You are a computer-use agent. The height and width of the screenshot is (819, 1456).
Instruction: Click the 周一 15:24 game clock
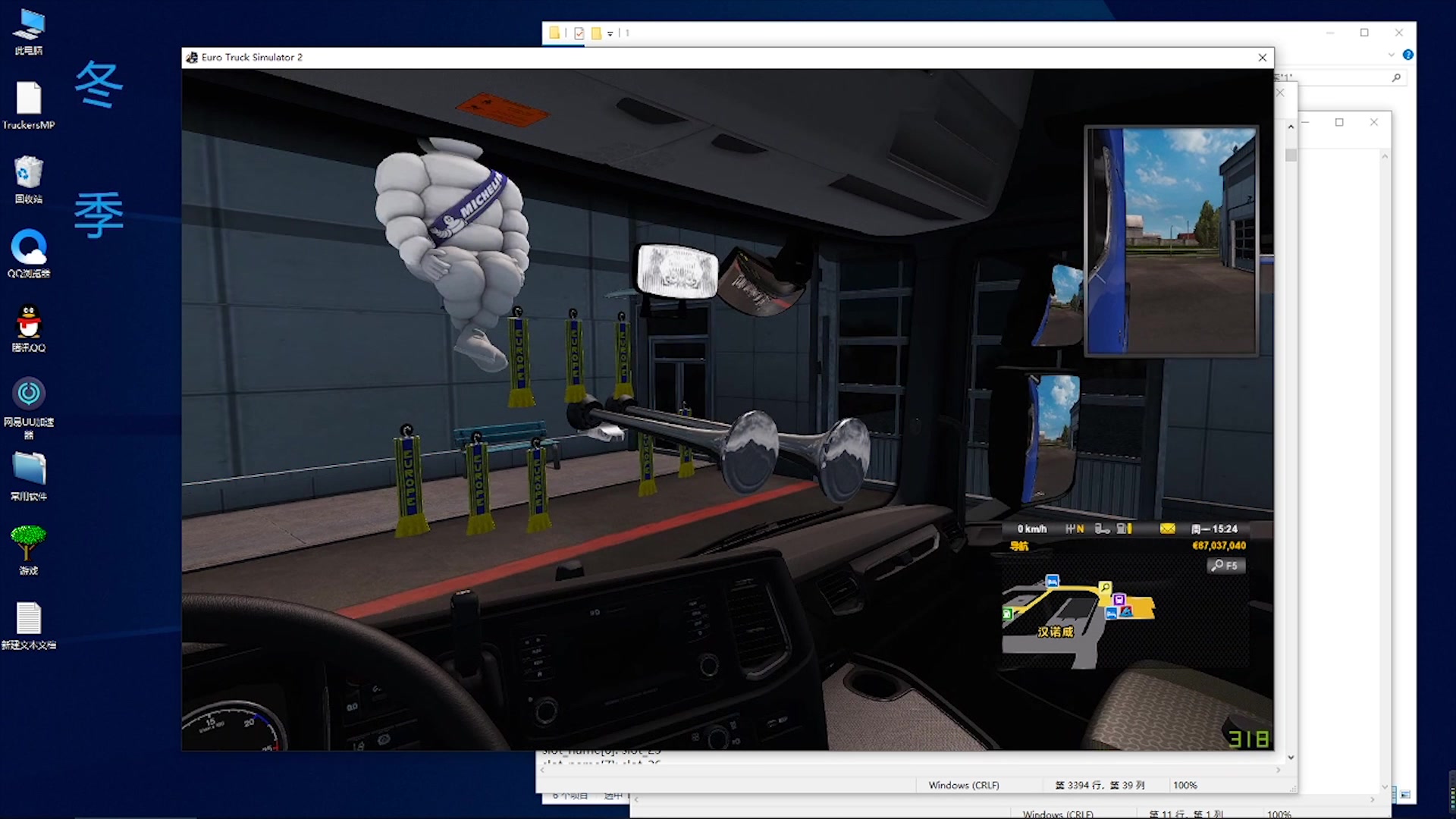pyautogui.click(x=1214, y=529)
